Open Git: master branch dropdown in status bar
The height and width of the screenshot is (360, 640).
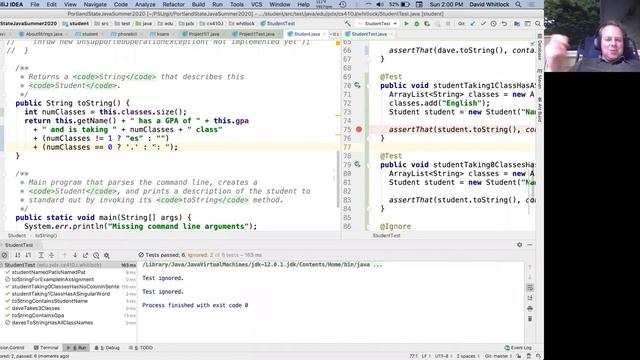tap(498, 356)
